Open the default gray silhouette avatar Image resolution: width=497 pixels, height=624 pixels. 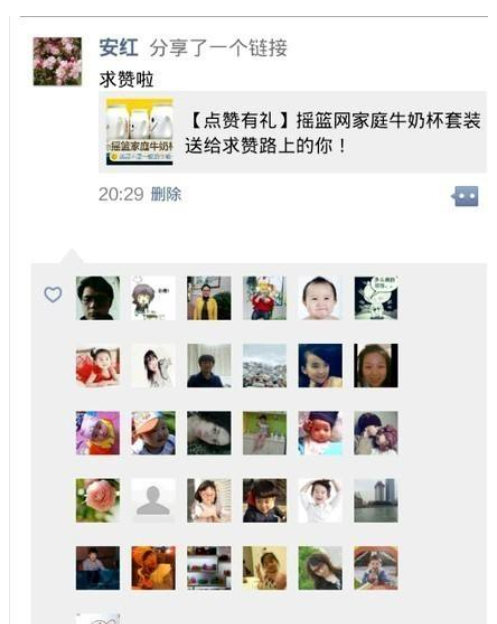pyautogui.click(x=153, y=501)
